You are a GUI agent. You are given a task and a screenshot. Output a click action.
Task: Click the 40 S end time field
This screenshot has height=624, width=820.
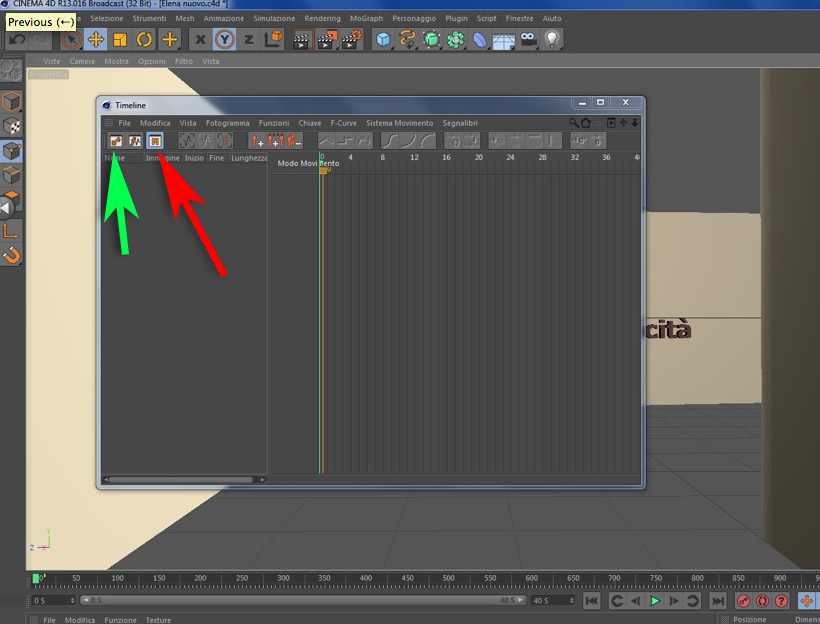(x=553, y=600)
